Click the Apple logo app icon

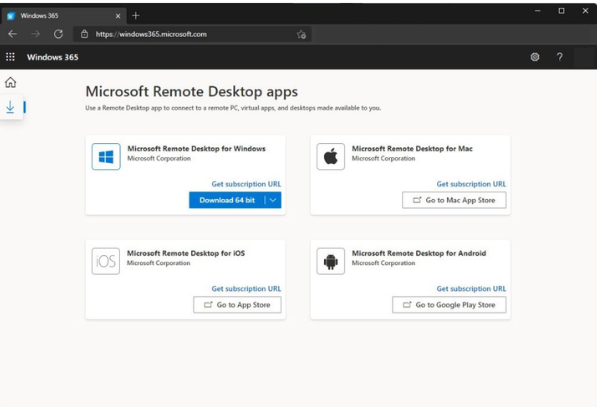330,156
